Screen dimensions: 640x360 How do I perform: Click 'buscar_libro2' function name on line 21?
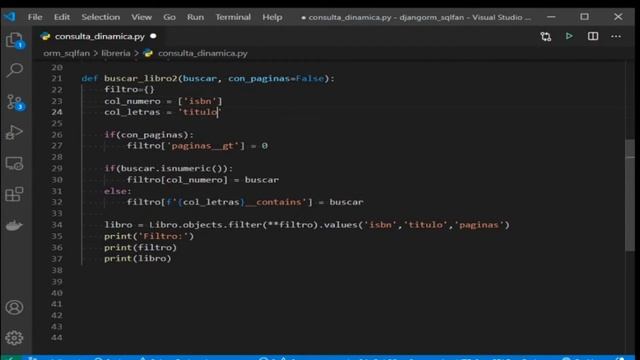(x=140, y=78)
